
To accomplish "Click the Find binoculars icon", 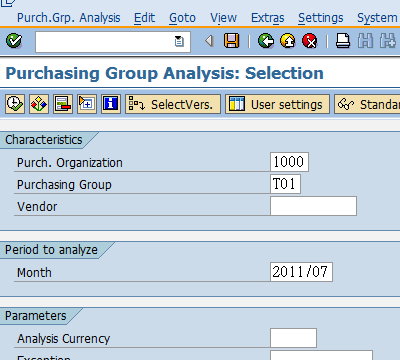I will click(365, 41).
